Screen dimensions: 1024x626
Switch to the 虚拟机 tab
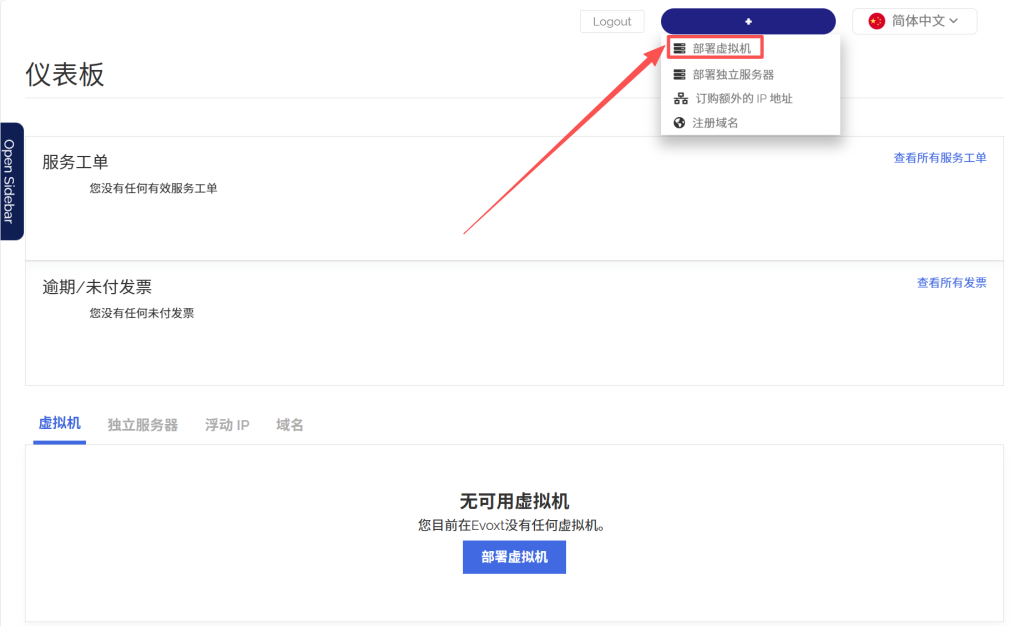tap(59, 424)
